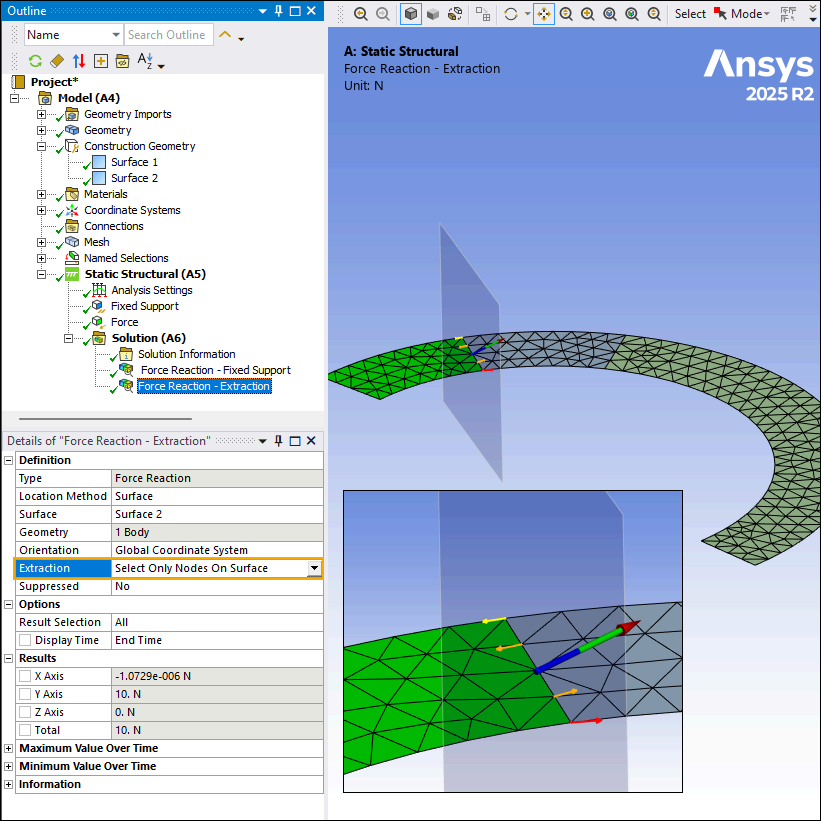The width and height of the screenshot is (821, 821).
Task: Collapse the Definition section
Action: coord(8,460)
